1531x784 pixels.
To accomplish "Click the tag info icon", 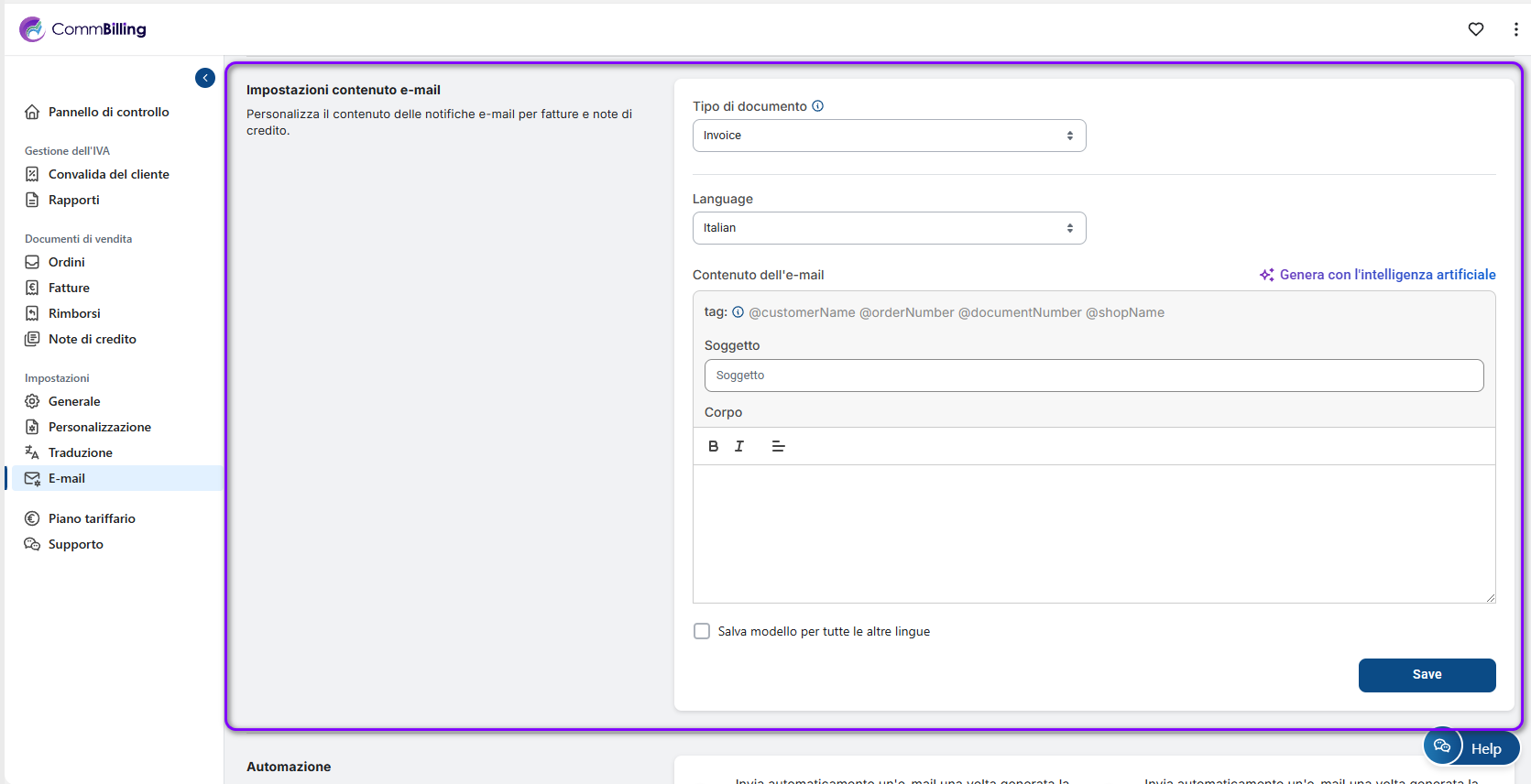I will (738, 312).
